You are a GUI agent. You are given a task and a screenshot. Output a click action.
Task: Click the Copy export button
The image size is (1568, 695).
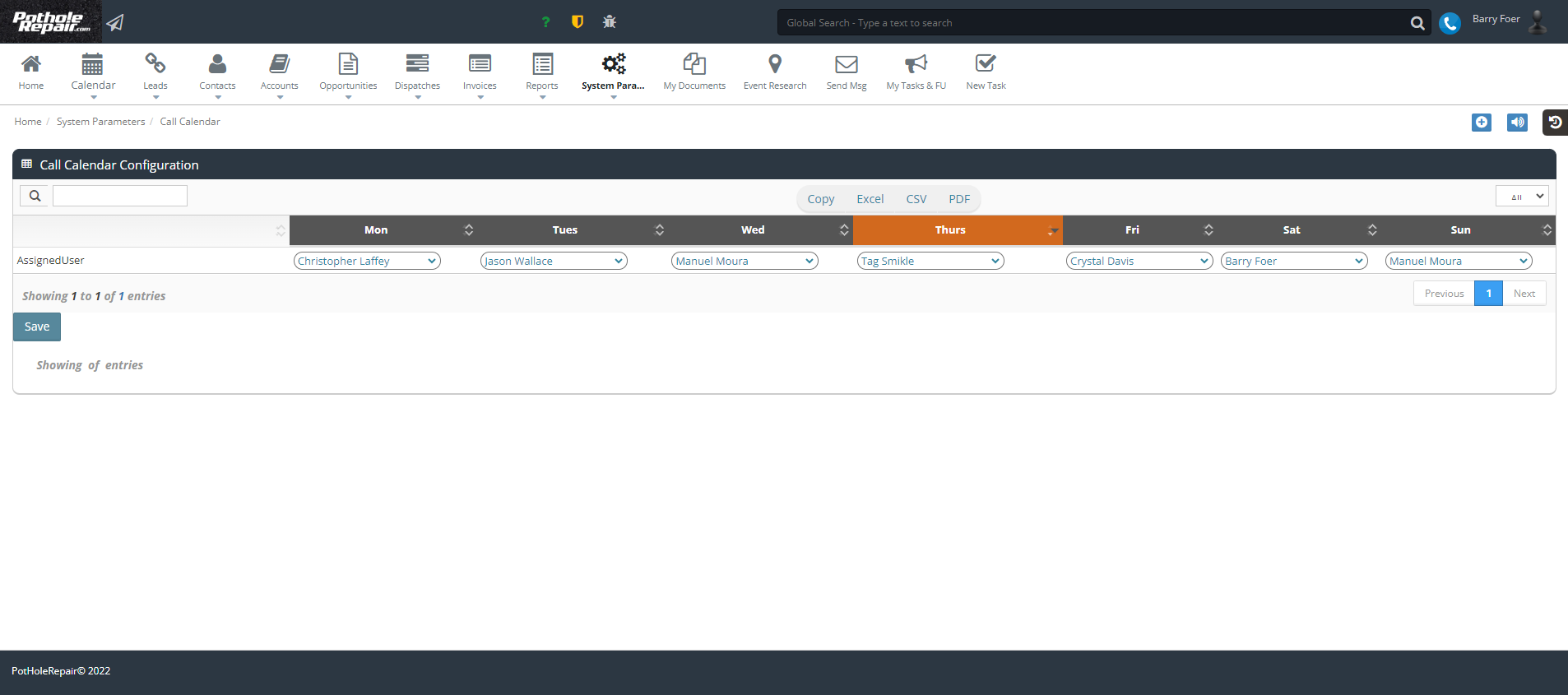(x=820, y=199)
